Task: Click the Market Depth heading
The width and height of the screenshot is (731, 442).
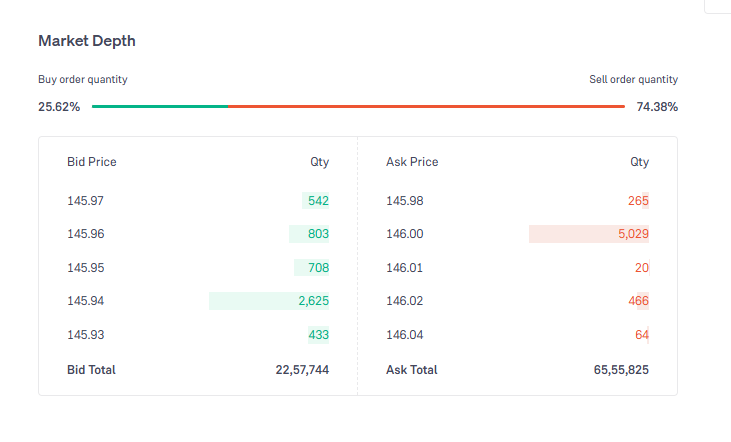Action: coord(87,41)
